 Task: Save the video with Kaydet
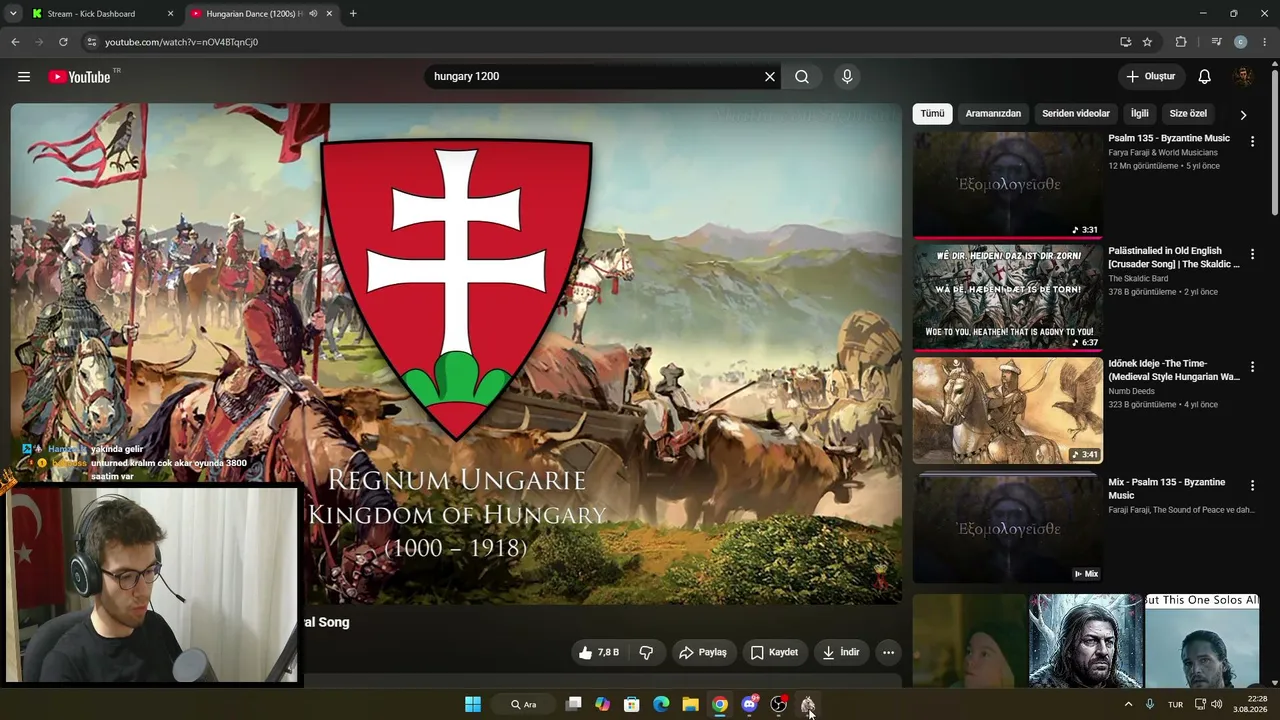[x=775, y=653]
